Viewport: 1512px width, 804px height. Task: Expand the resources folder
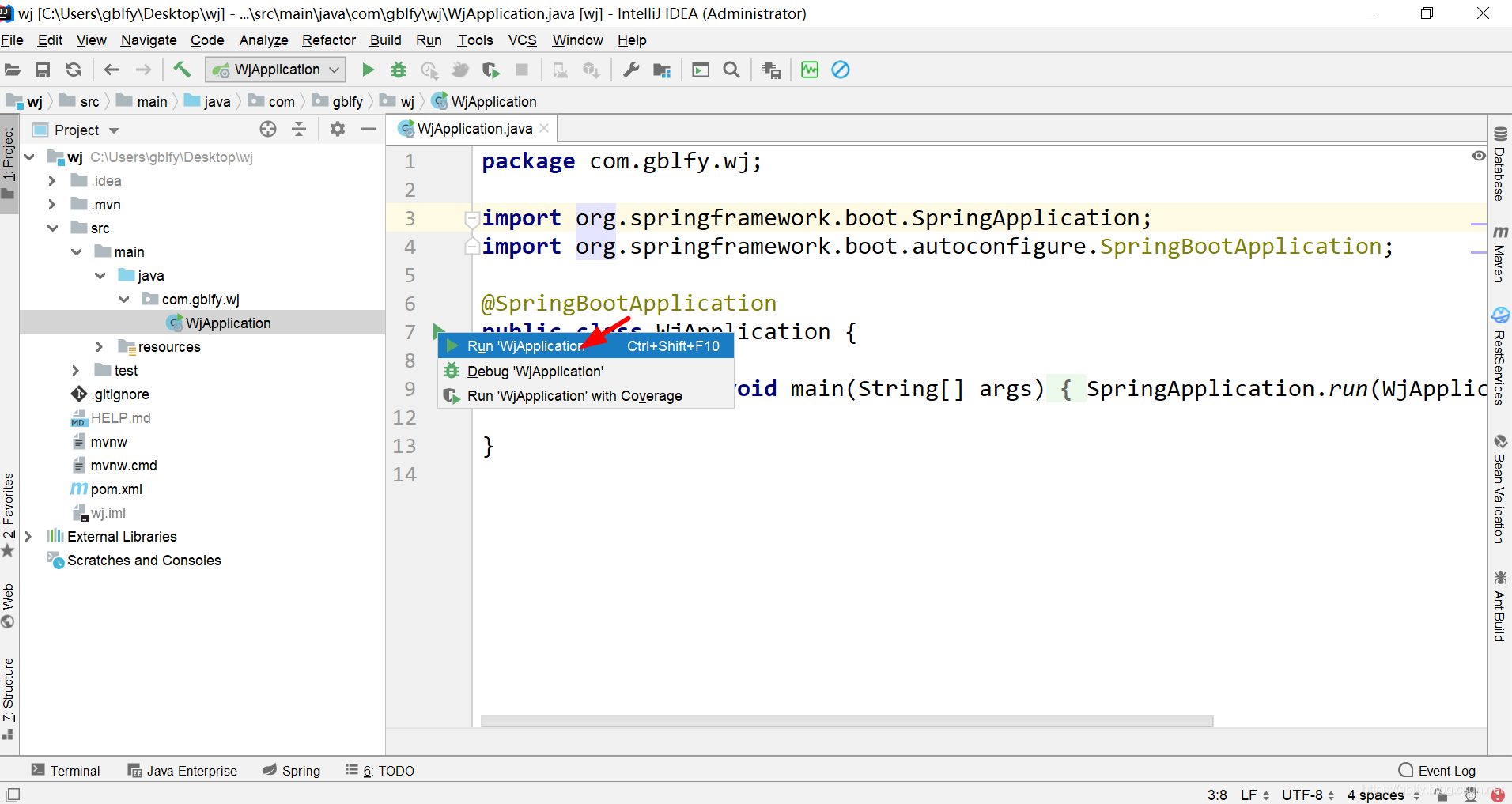tap(100, 347)
